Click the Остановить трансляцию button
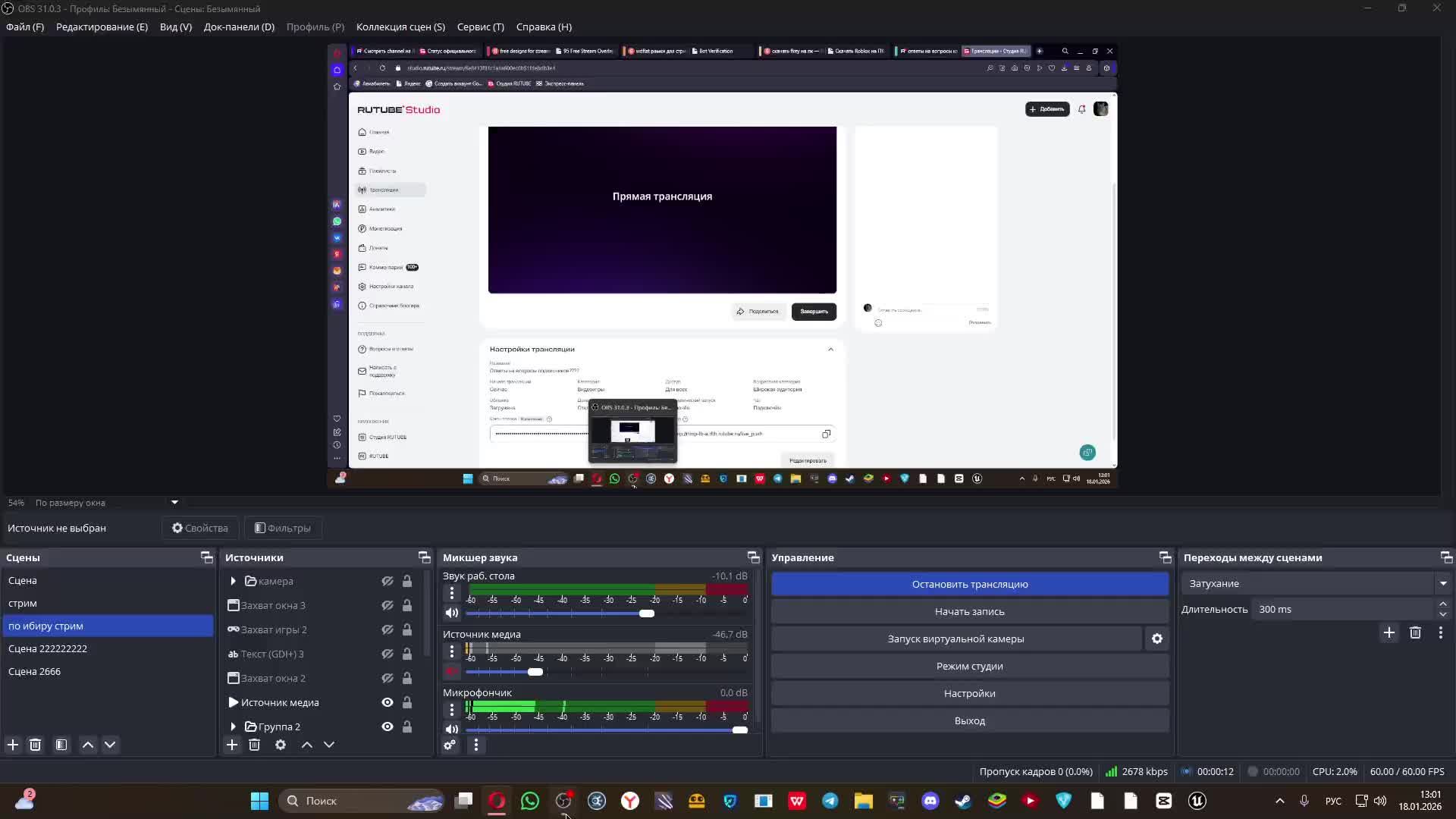The width and height of the screenshot is (1456, 819). pyautogui.click(x=969, y=584)
